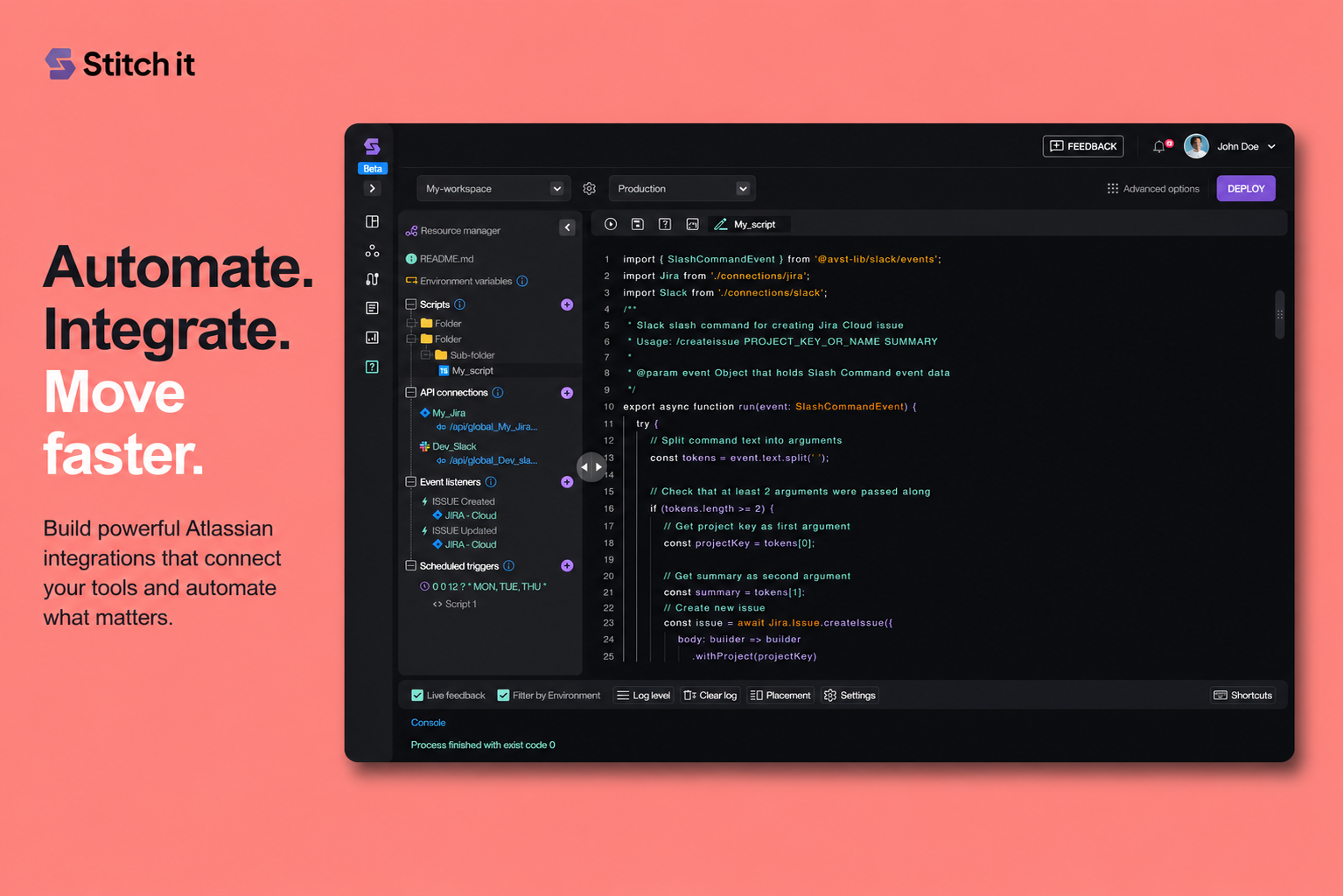This screenshot has width=1343, height=896.
Task: Open the connections nodes icon in sidebar
Action: point(372,250)
